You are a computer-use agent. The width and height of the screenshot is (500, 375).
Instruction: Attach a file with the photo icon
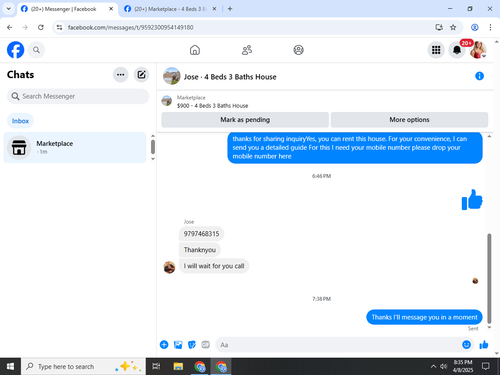pyautogui.click(x=178, y=345)
